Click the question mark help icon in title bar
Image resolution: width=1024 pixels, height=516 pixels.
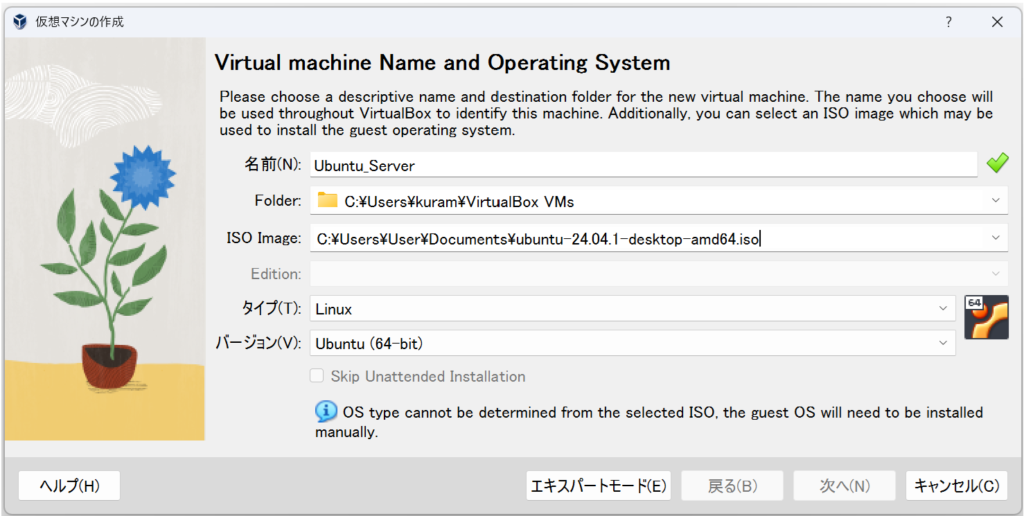point(949,22)
